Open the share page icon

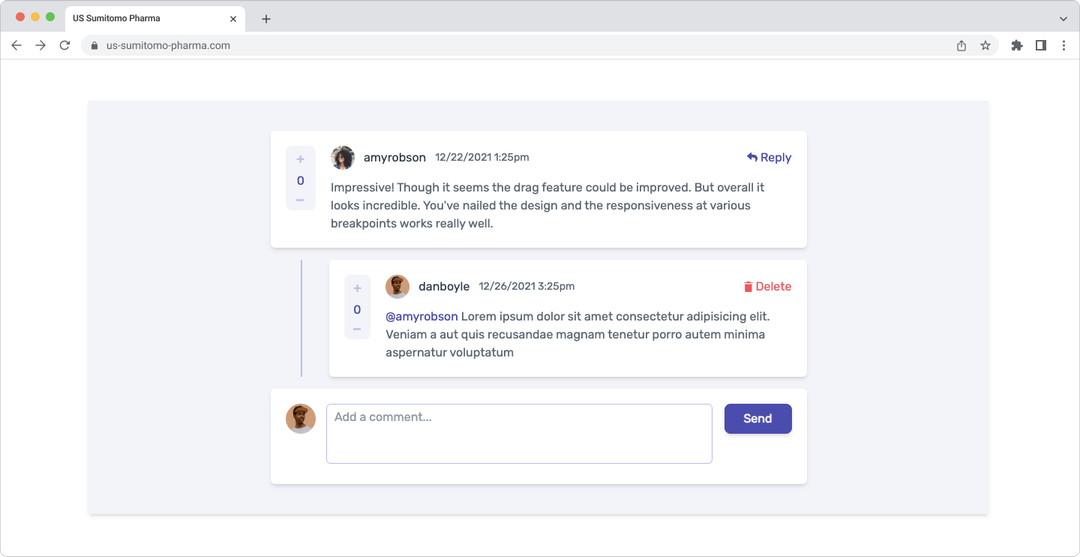[961, 45]
